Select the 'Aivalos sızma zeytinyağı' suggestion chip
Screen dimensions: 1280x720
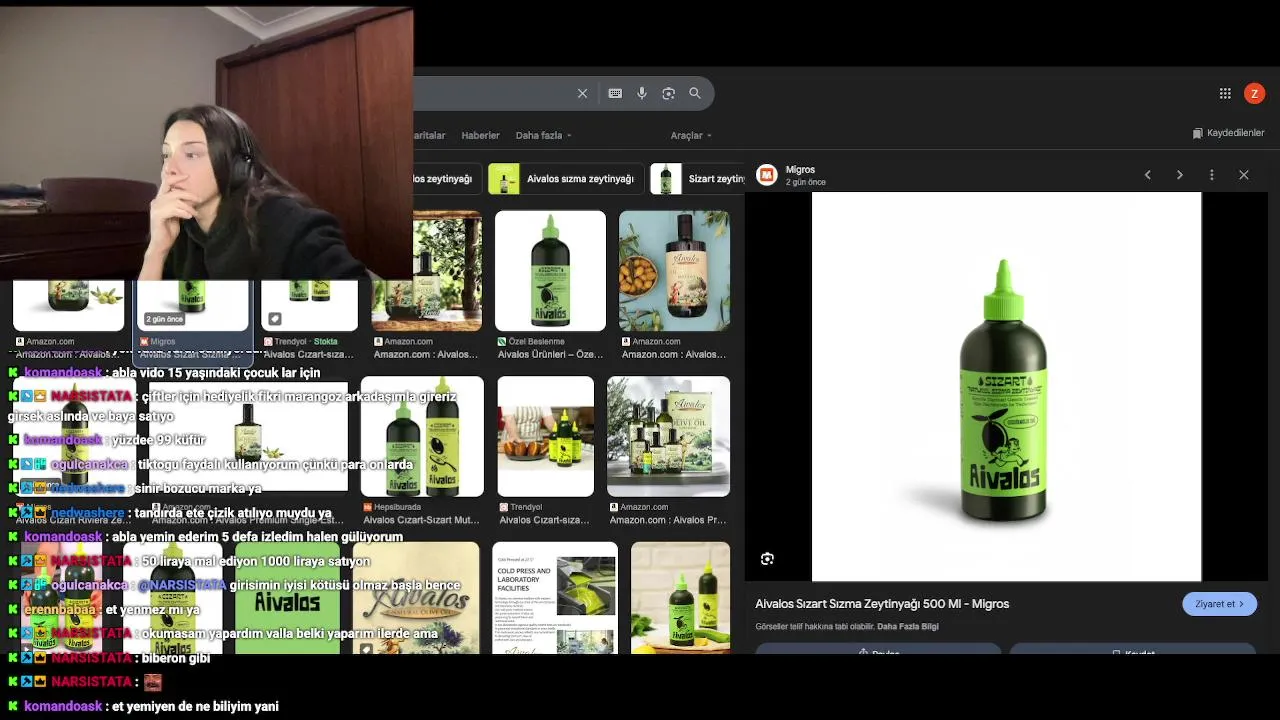click(x=566, y=179)
